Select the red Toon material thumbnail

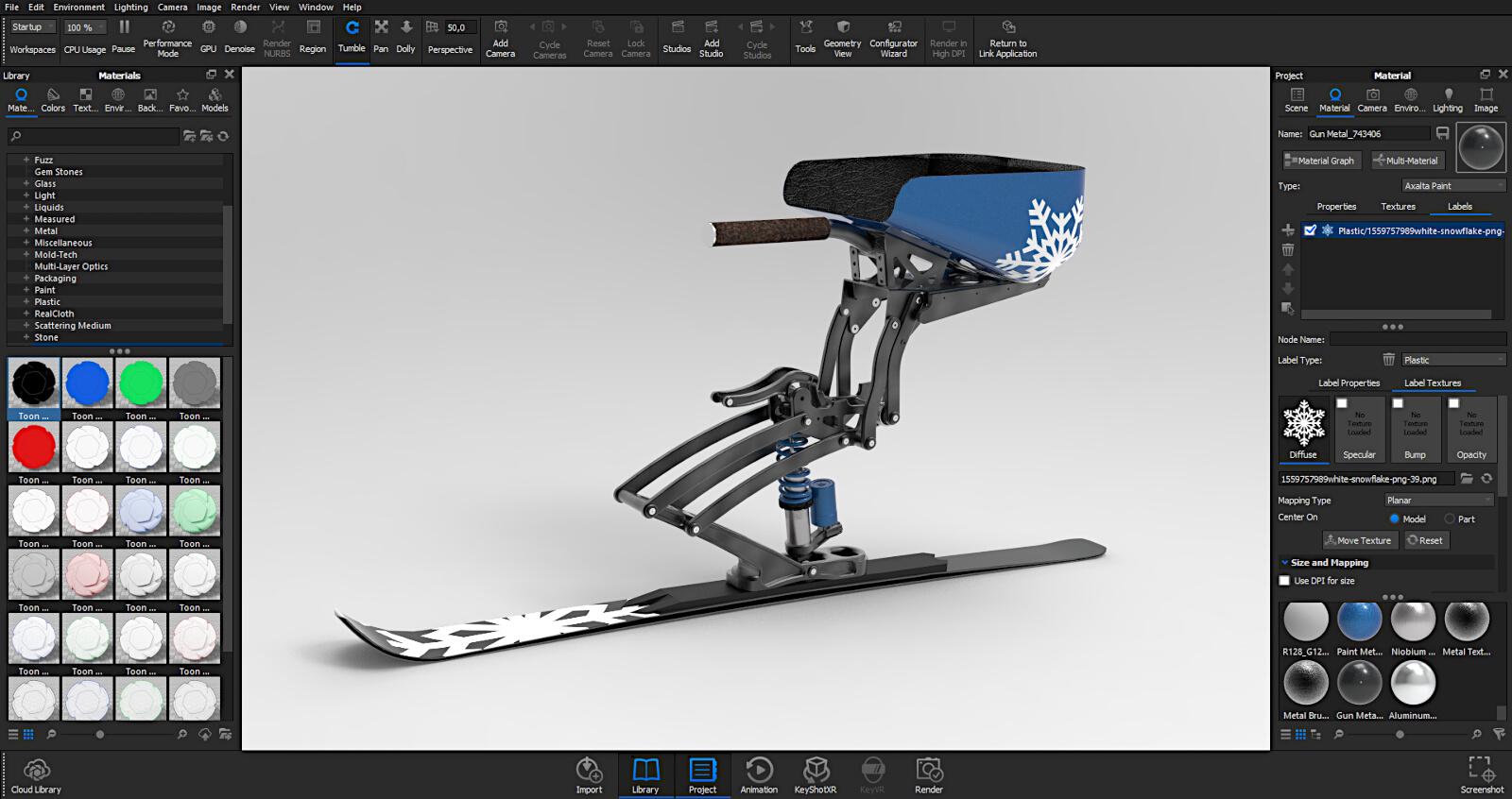click(34, 447)
